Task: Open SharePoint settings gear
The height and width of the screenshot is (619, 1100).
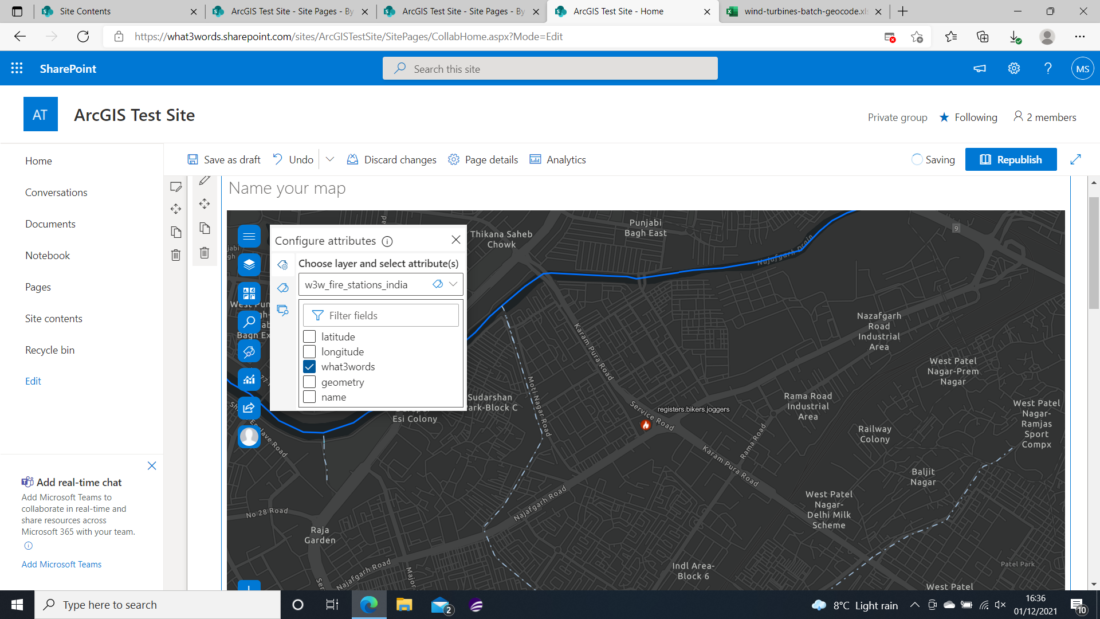Action: pos(1014,69)
